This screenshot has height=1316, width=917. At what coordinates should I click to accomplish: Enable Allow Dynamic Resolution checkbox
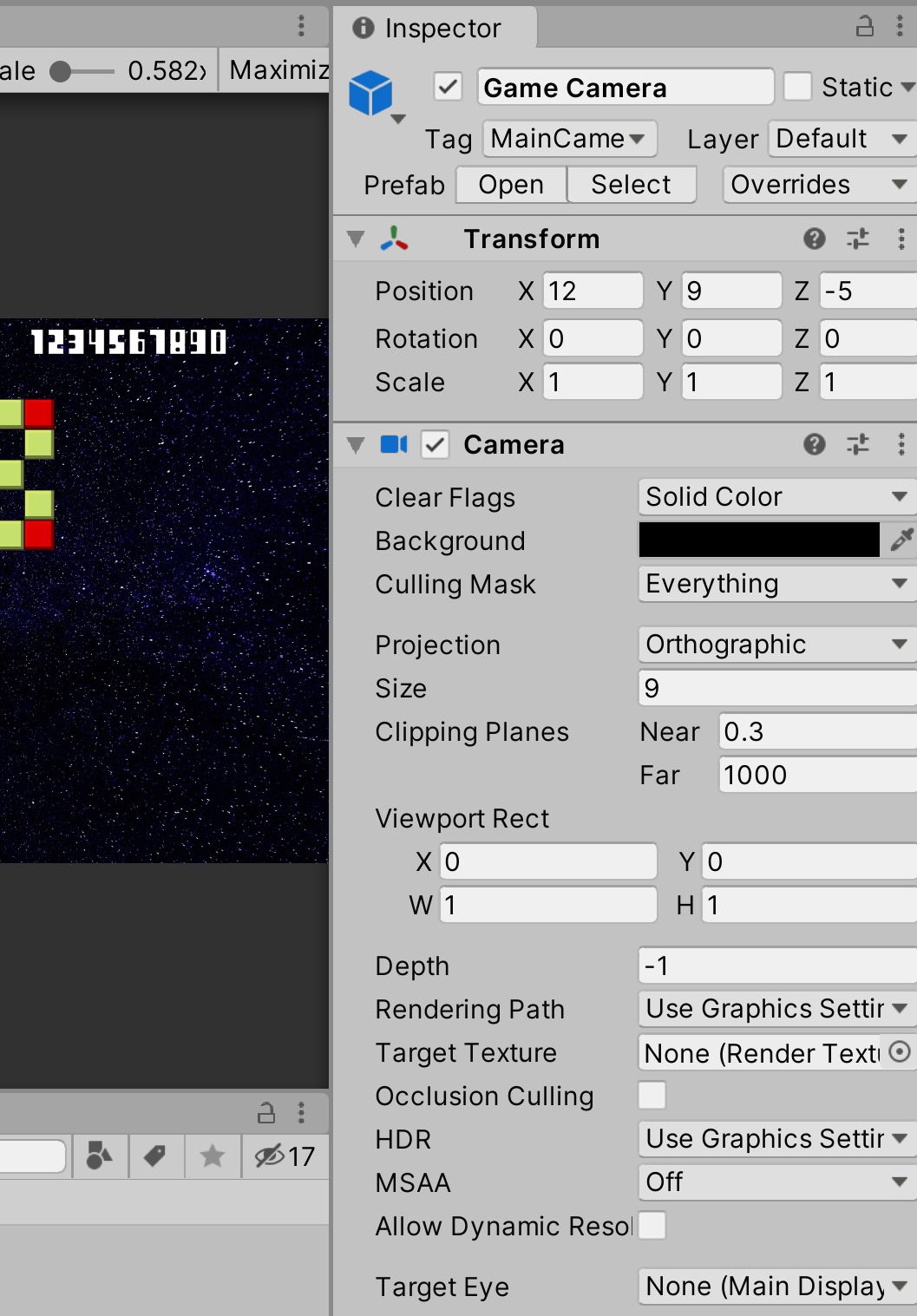point(652,1225)
